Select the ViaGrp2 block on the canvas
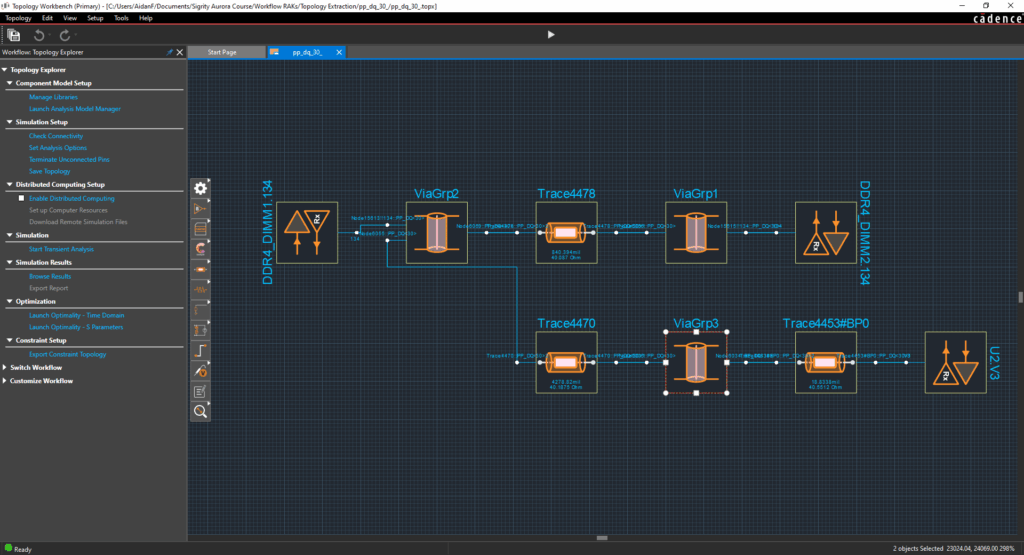This screenshot has width=1024, height=555. (437, 232)
